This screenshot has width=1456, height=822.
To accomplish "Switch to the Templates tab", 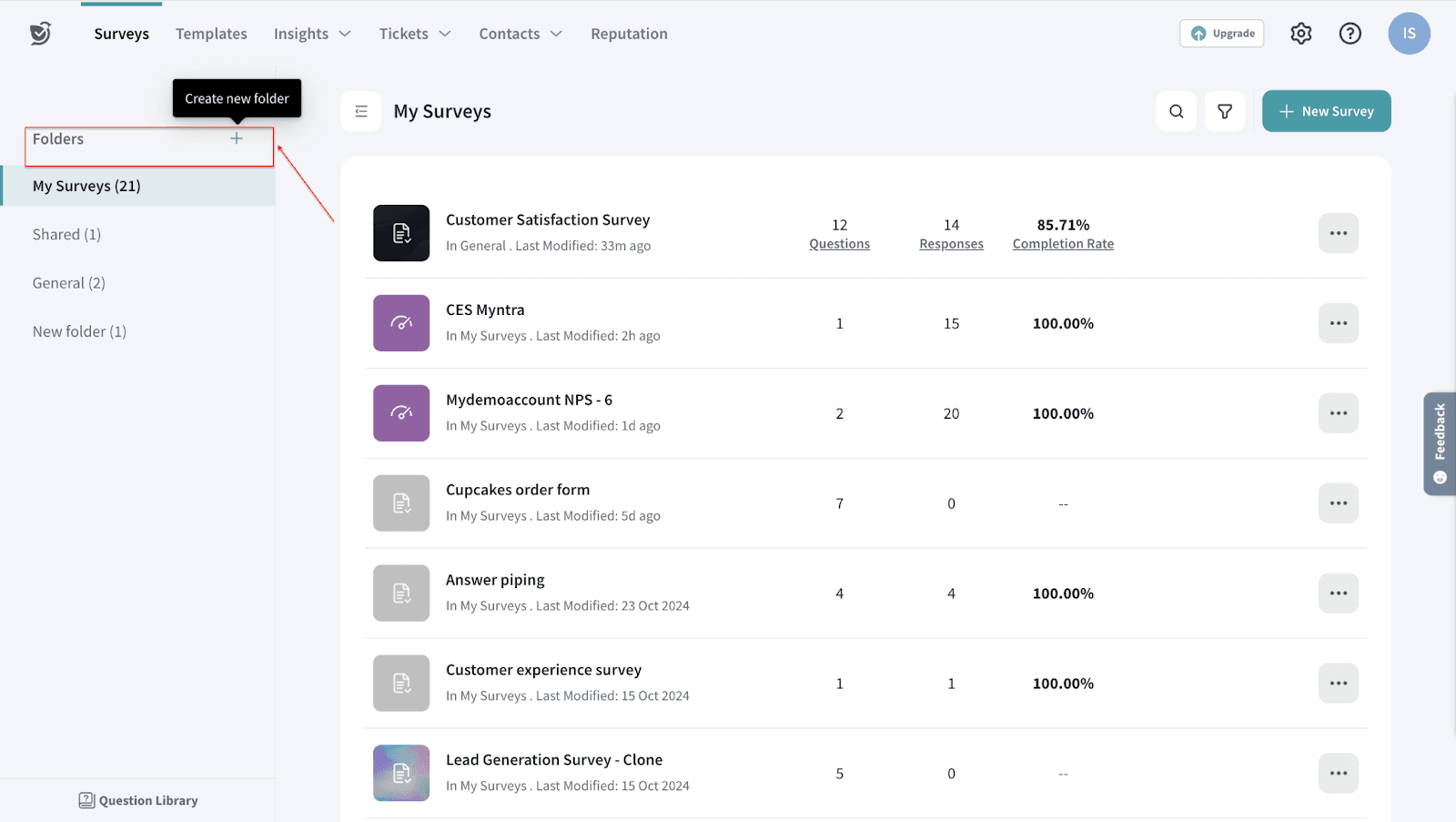I will tap(211, 34).
